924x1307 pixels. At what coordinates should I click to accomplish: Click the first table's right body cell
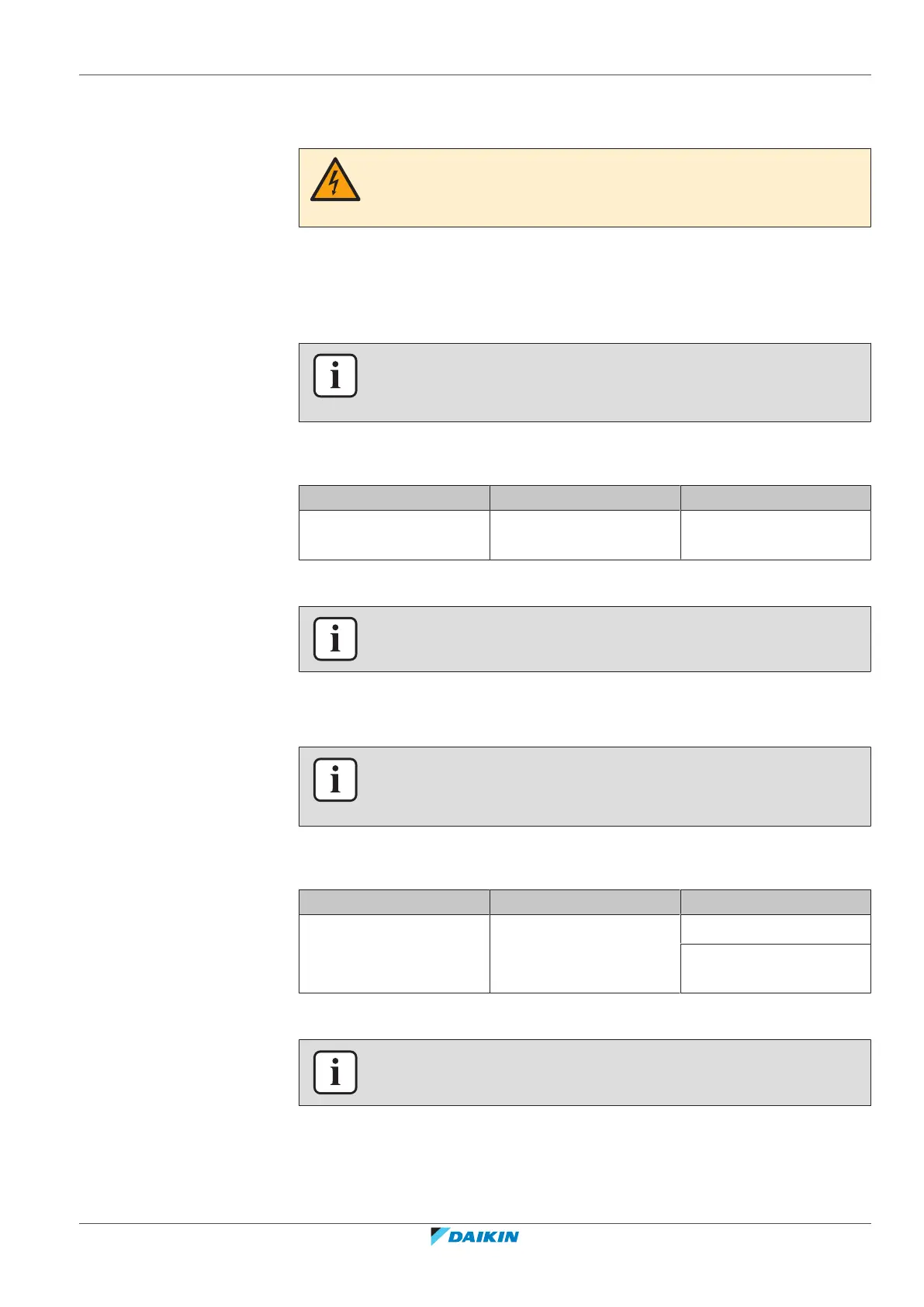(776, 535)
